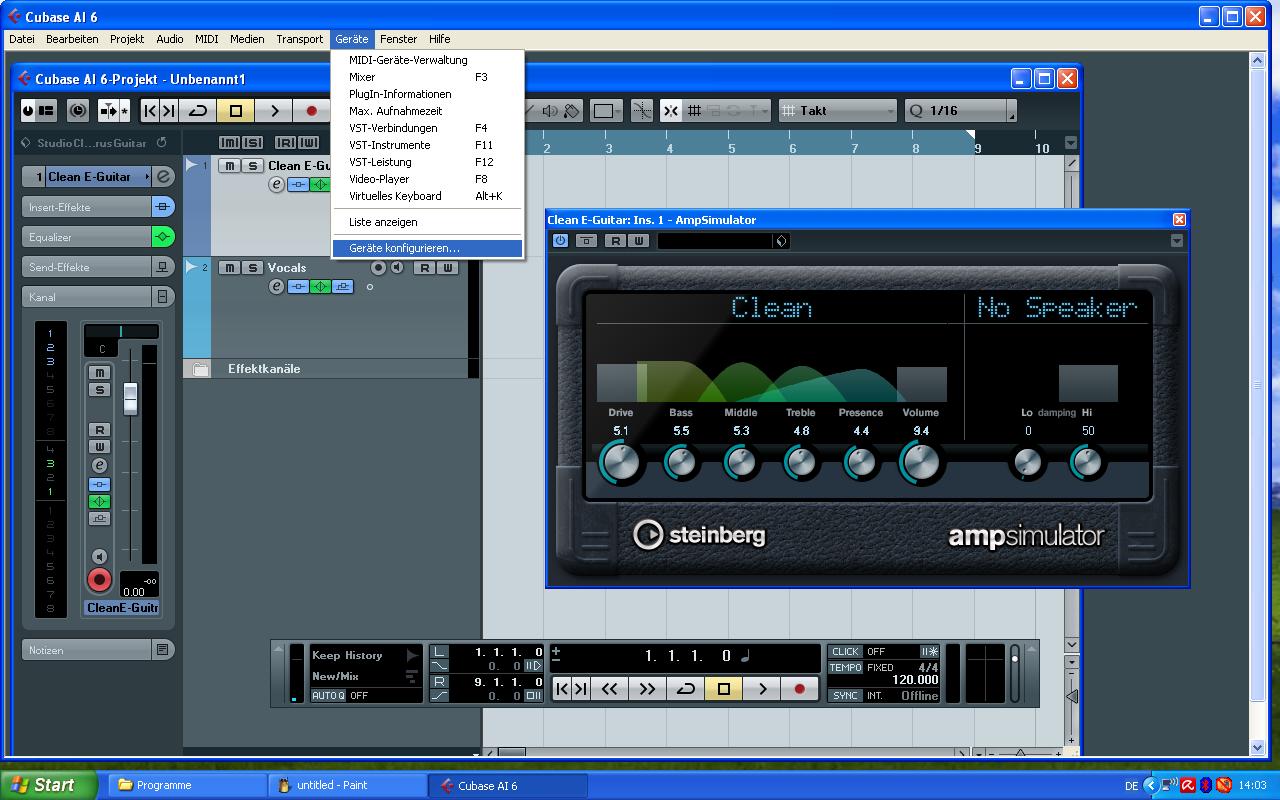1280x800 pixels.
Task: Open the Takt grid type dropdown
Action: pos(837,111)
